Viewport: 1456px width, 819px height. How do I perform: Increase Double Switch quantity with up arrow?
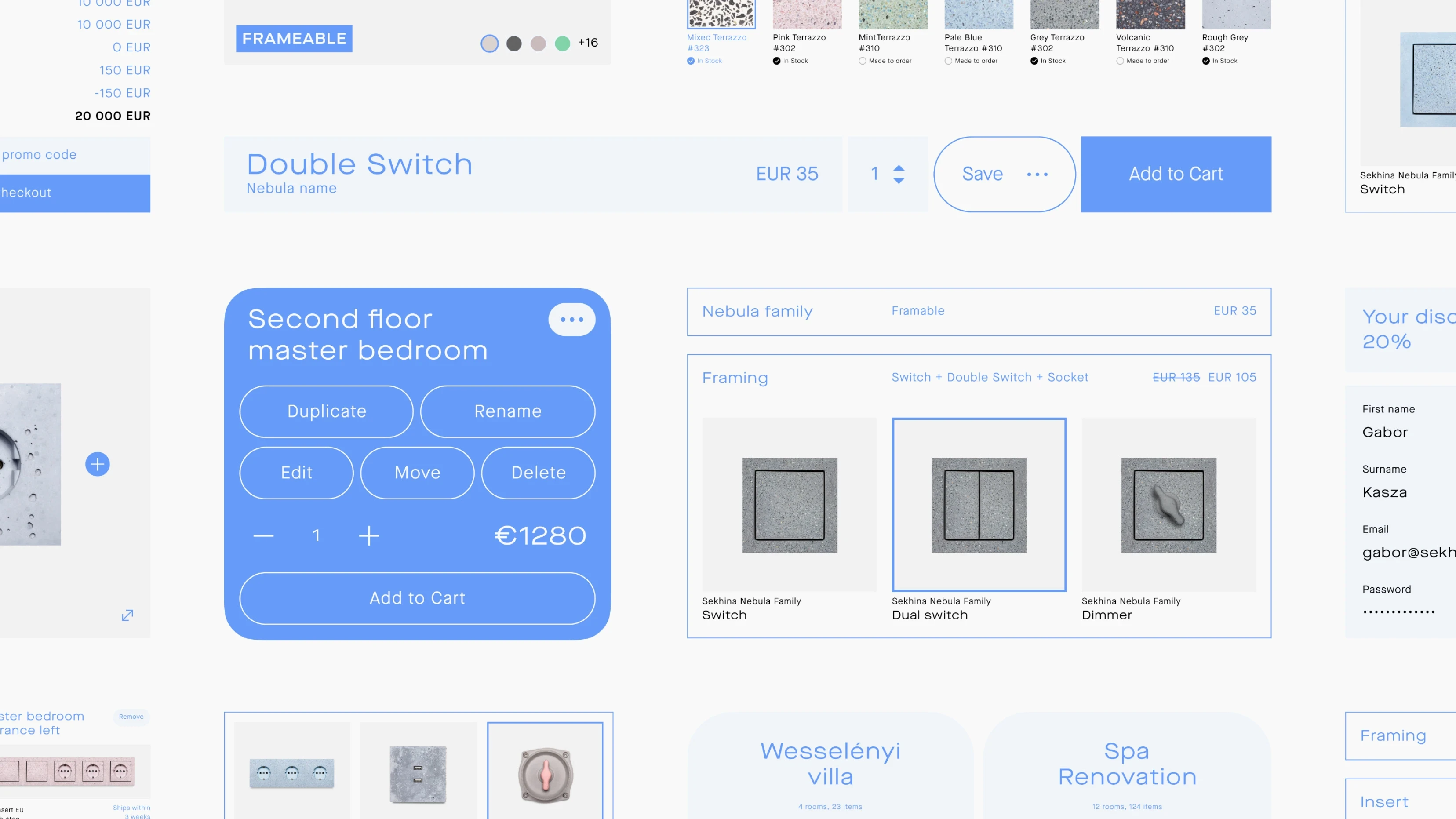(899, 167)
